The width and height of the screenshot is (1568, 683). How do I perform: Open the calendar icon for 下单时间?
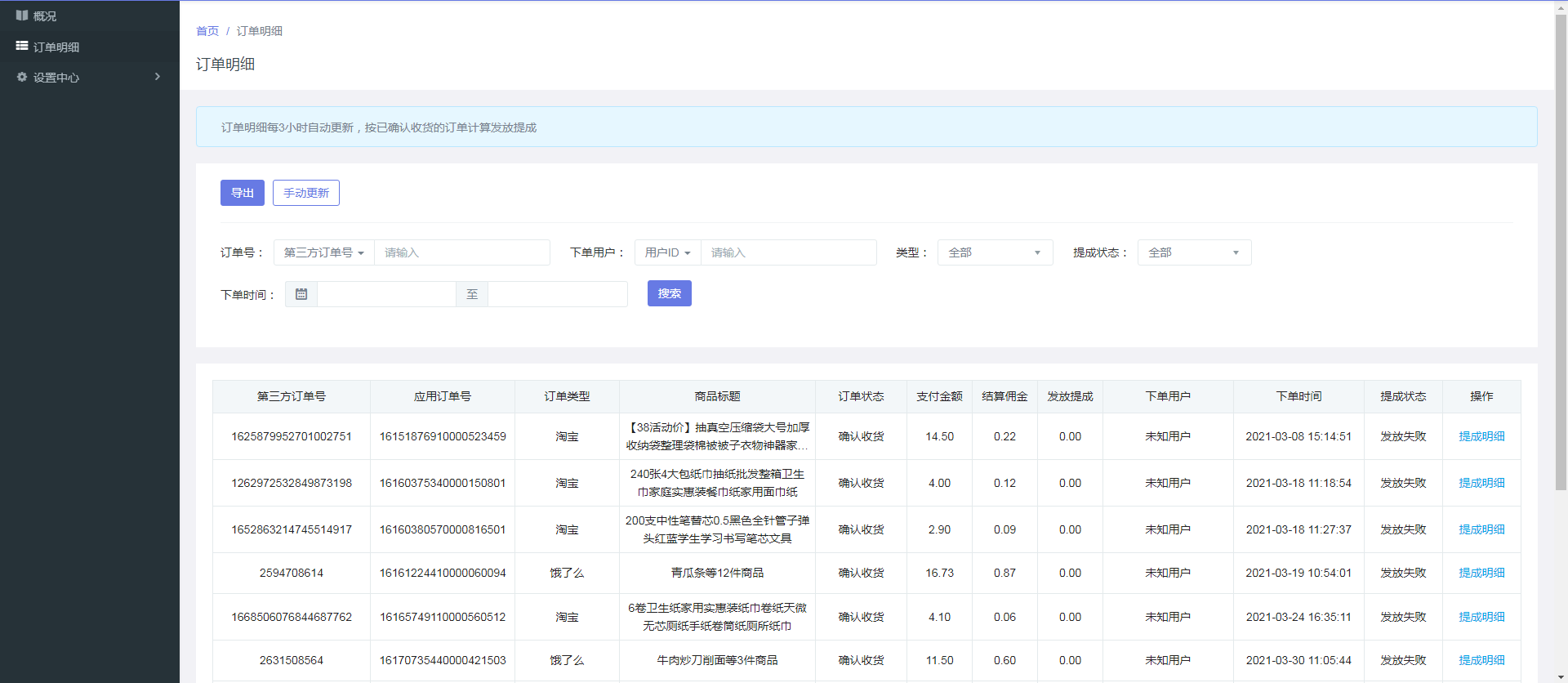point(301,294)
